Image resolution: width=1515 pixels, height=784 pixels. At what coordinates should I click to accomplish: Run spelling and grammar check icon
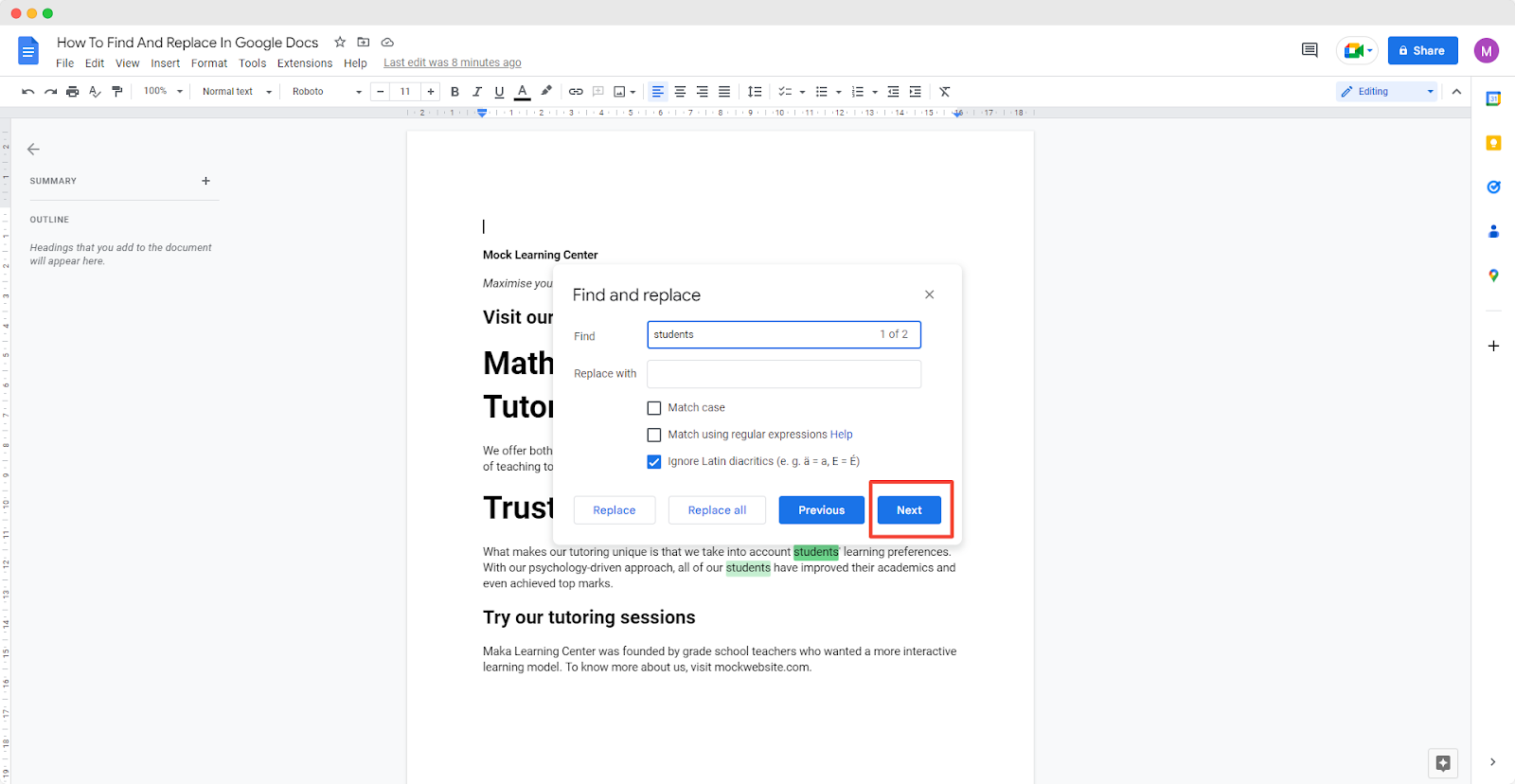(95, 92)
